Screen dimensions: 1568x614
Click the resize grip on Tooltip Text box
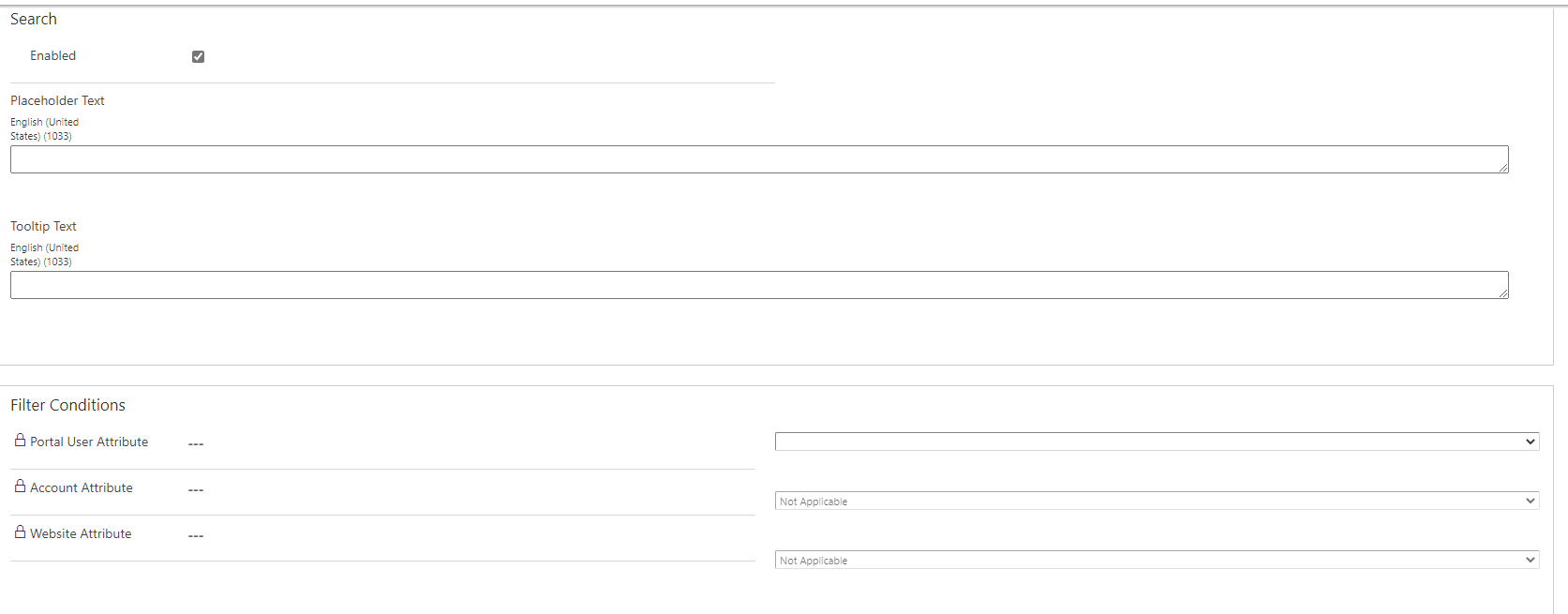(1503, 294)
